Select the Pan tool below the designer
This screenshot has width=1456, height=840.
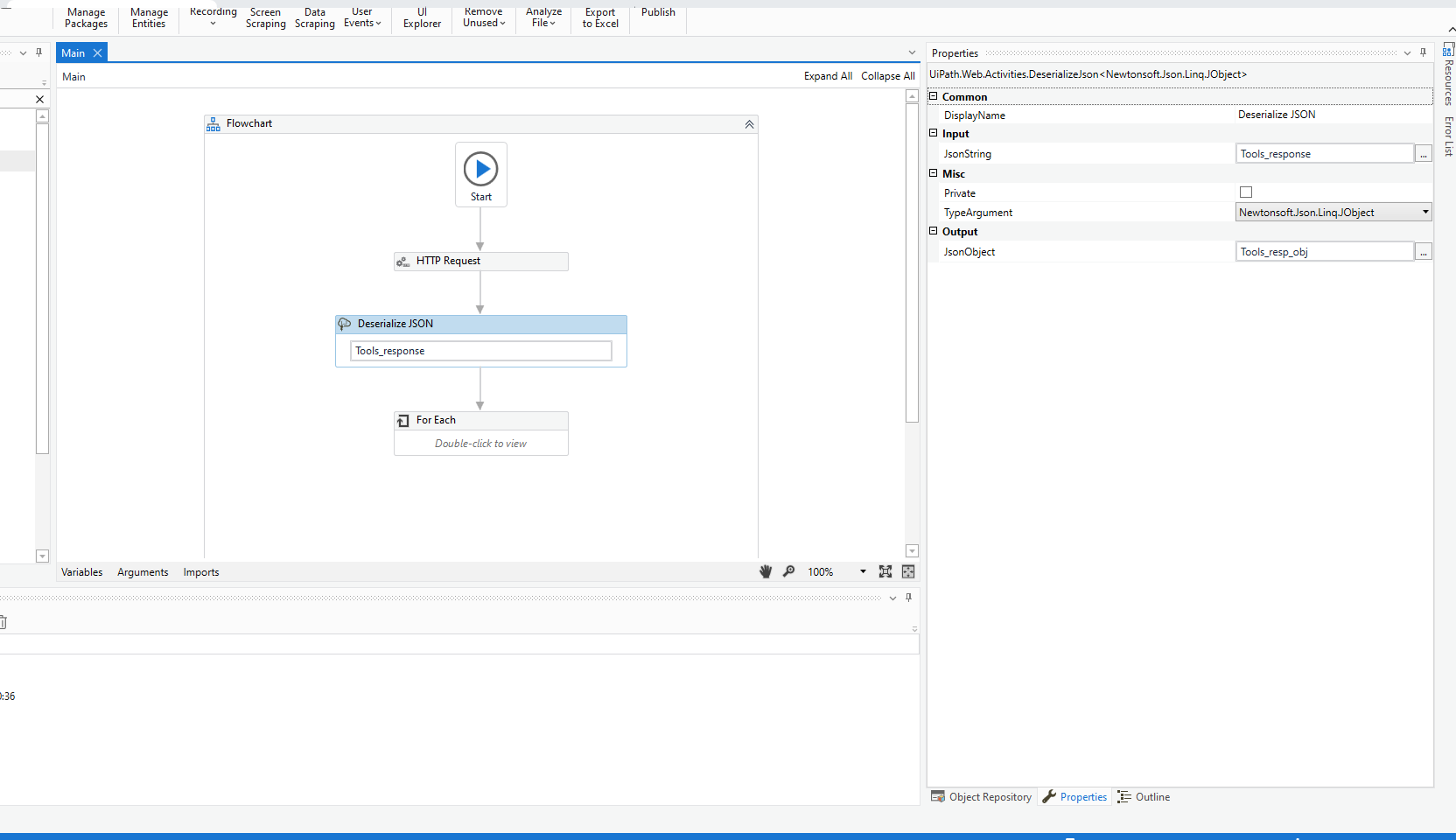tap(766, 571)
